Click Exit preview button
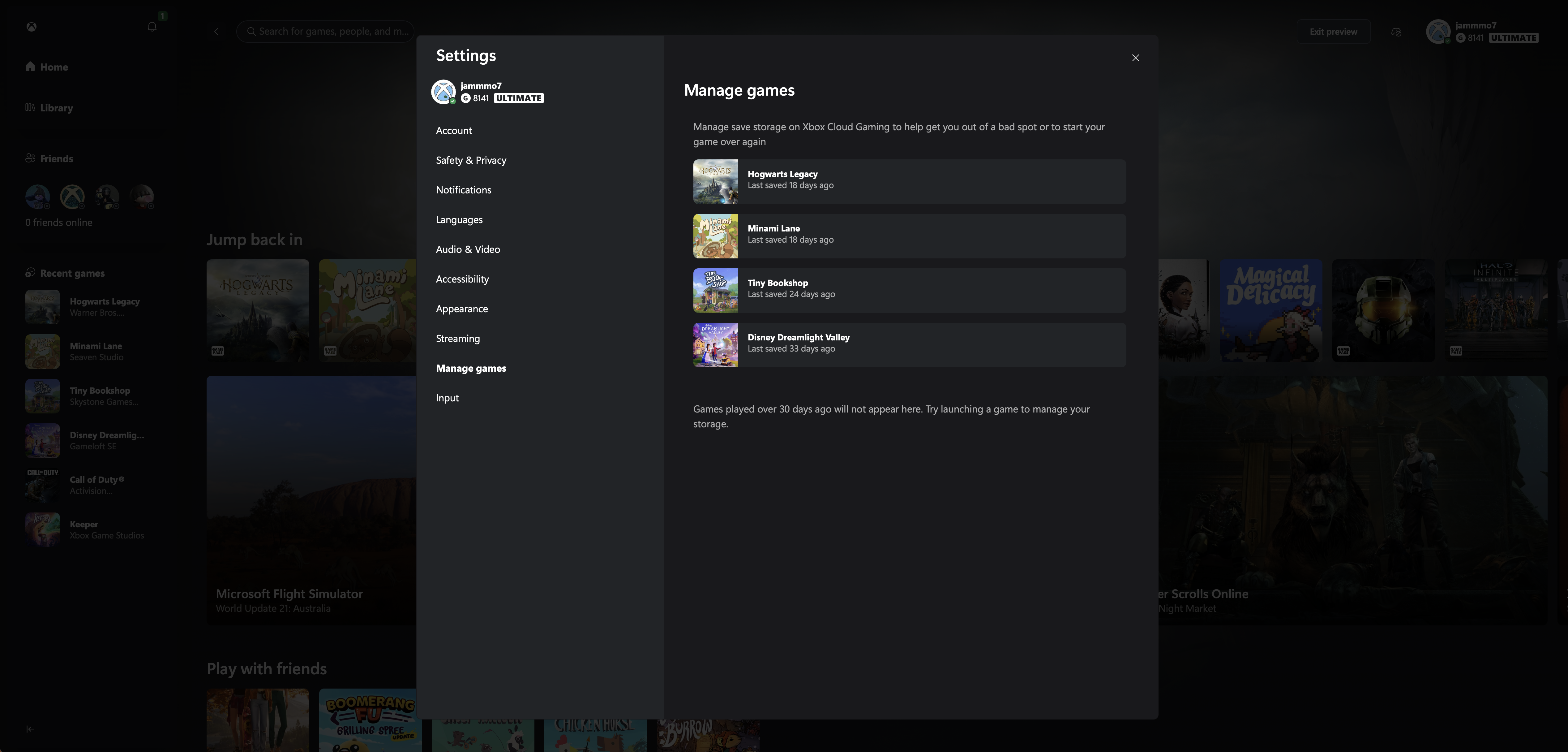This screenshot has width=1568, height=752. coord(1333,32)
